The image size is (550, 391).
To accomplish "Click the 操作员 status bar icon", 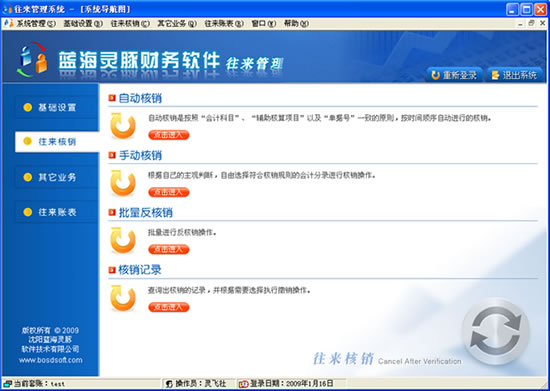I will click(x=169, y=384).
